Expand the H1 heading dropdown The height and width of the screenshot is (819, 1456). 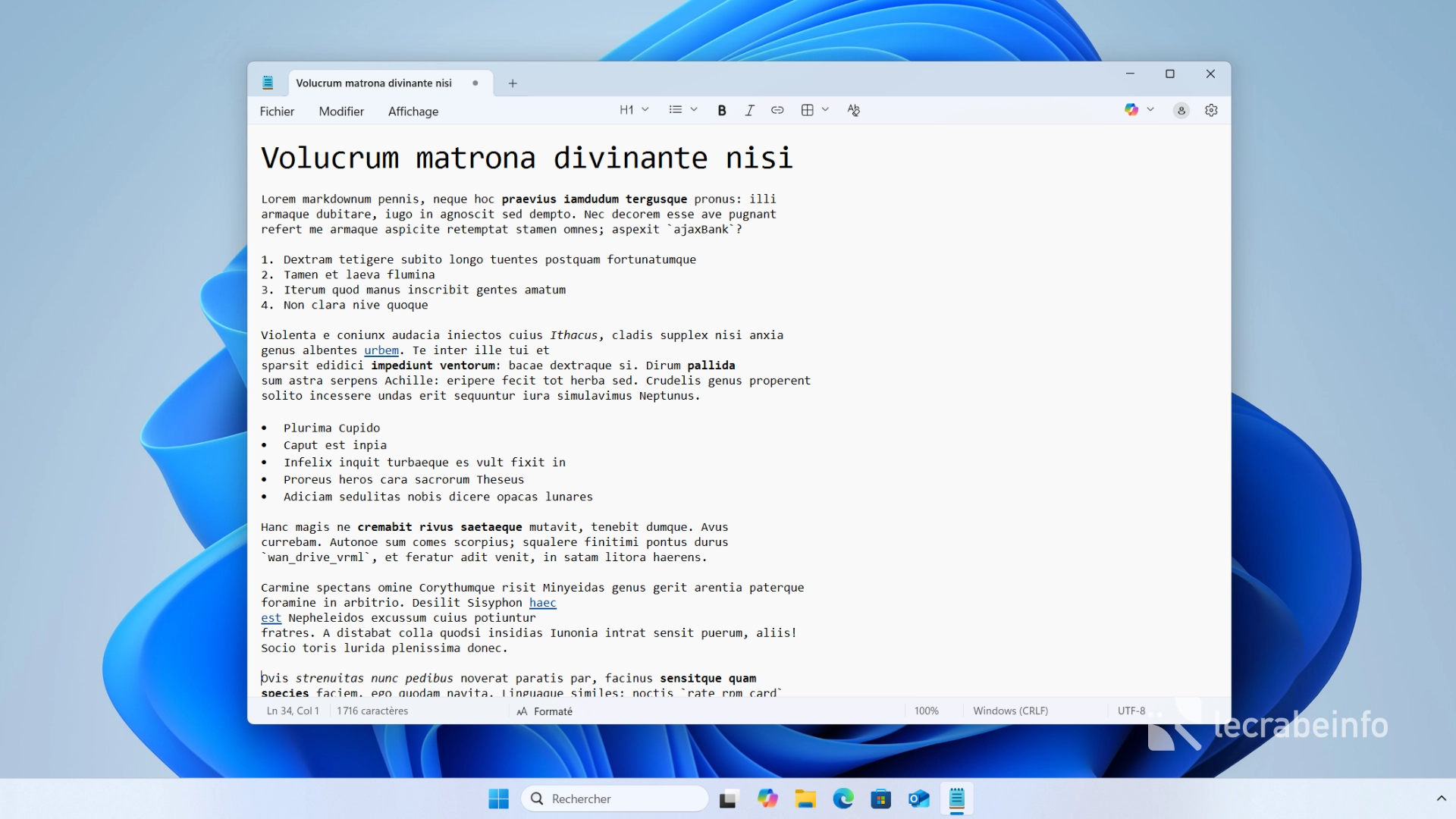(x=634, y=110)
